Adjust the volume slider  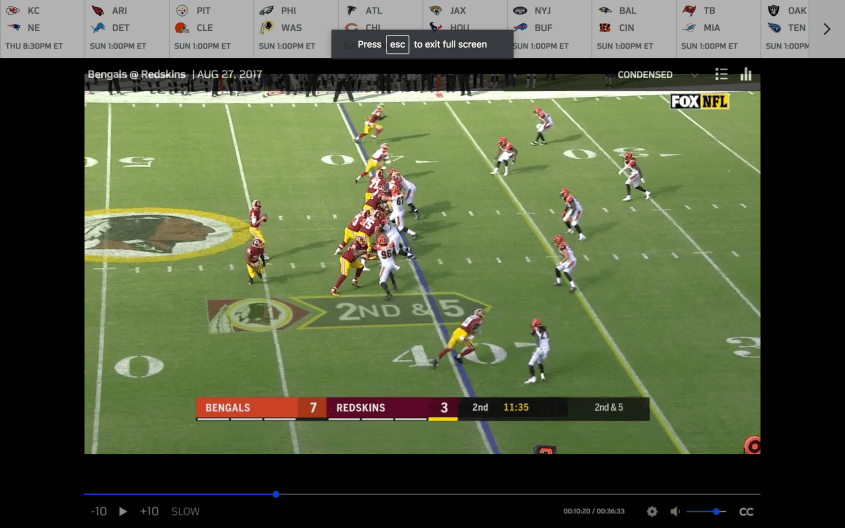717,511
